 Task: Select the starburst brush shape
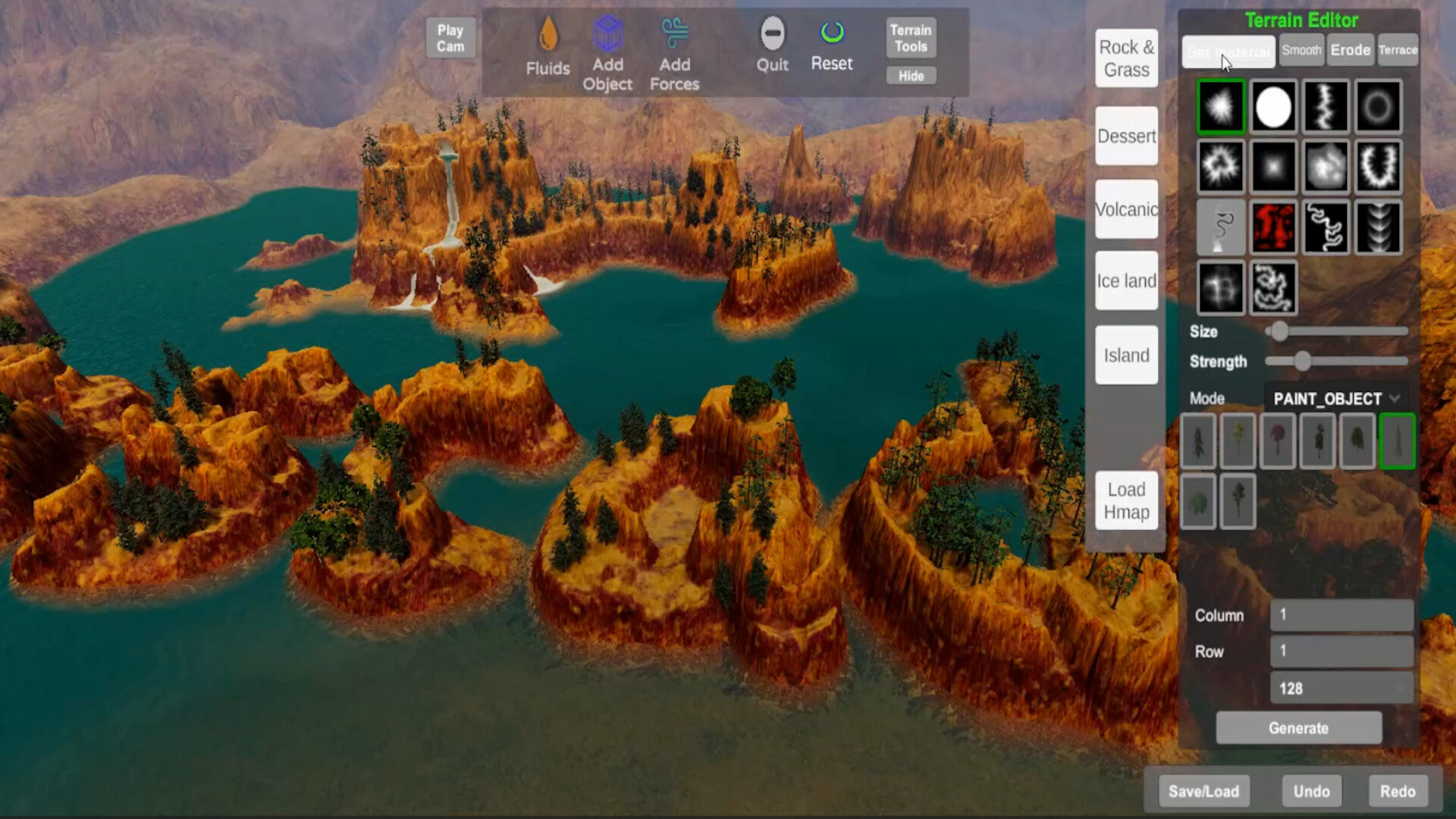coord(1221,107)
